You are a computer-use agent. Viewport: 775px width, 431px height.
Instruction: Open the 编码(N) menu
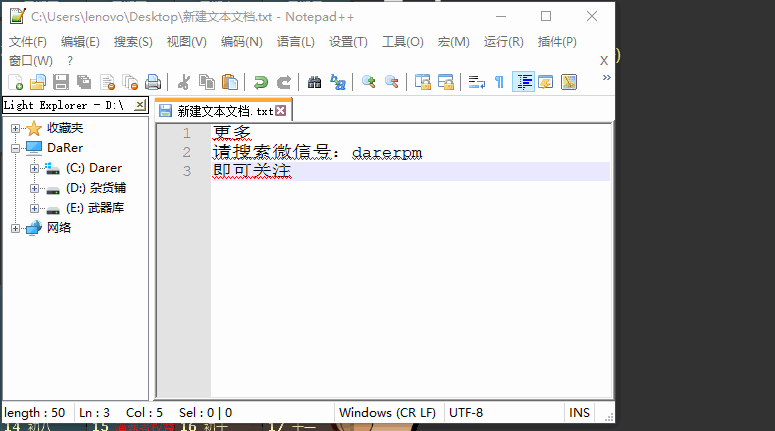pos(241,42)
